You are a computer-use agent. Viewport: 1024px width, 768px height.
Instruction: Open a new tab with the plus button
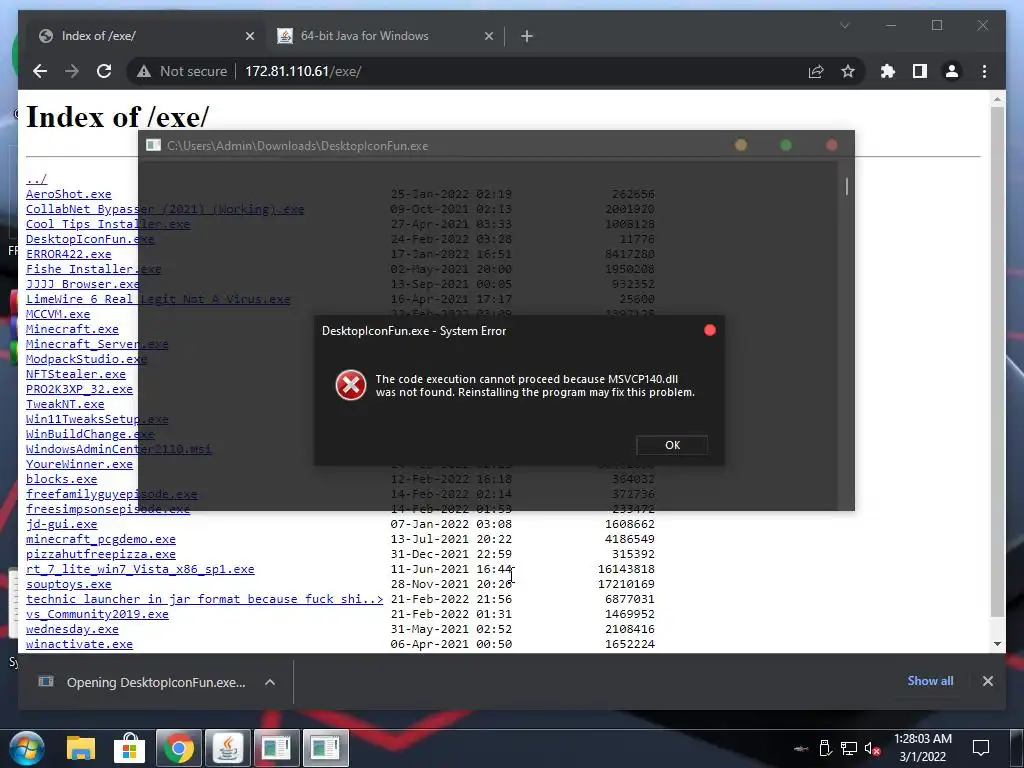527,37
